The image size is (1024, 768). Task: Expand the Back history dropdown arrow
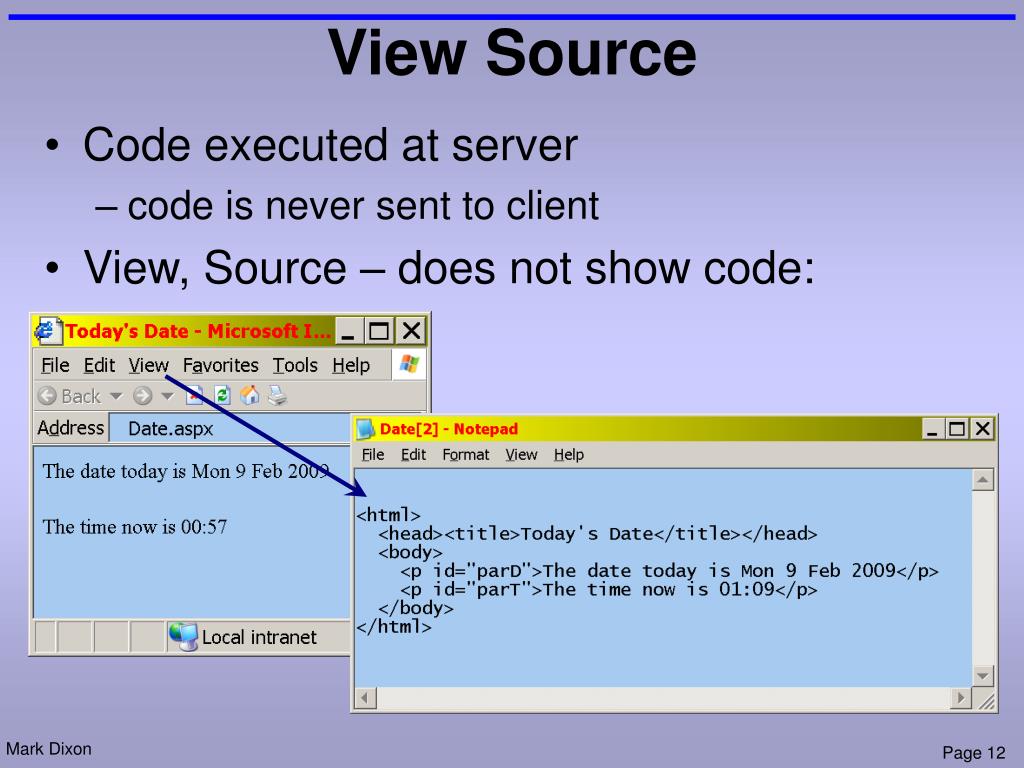point(116,396)
